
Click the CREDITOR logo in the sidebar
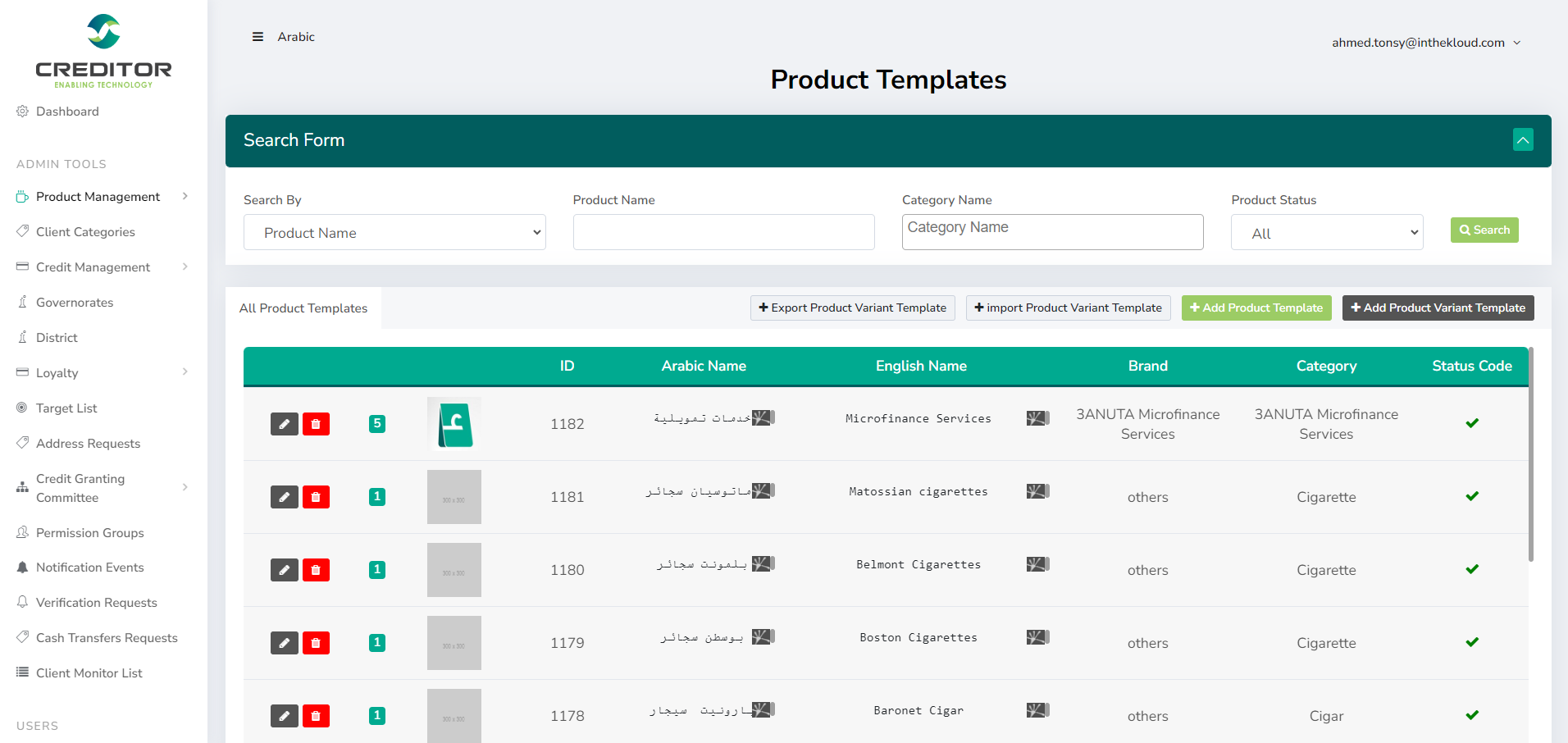pyautogui.click(x=103, y=51)
